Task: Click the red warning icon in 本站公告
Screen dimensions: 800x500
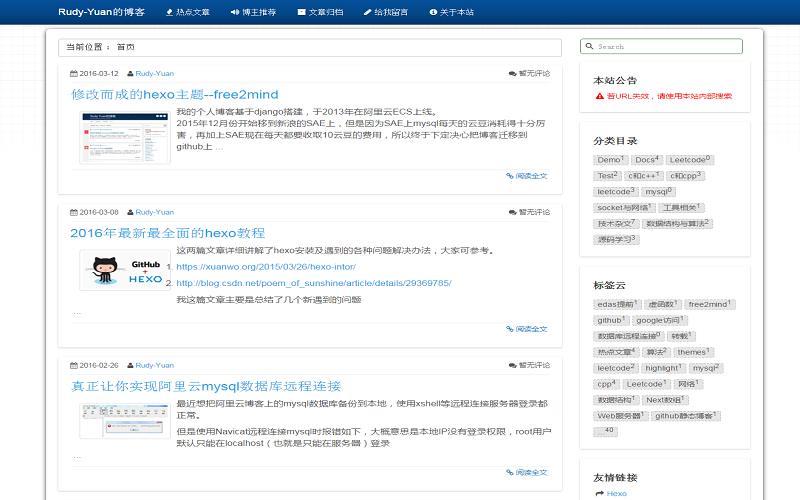Action: click(x=599, y=97)
